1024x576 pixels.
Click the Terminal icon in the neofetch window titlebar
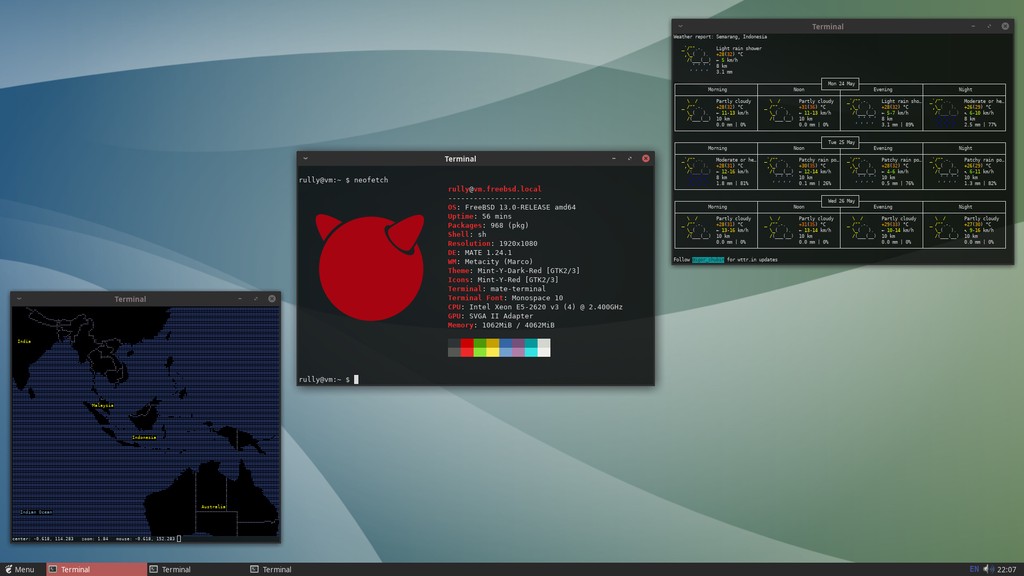point(306,158)
